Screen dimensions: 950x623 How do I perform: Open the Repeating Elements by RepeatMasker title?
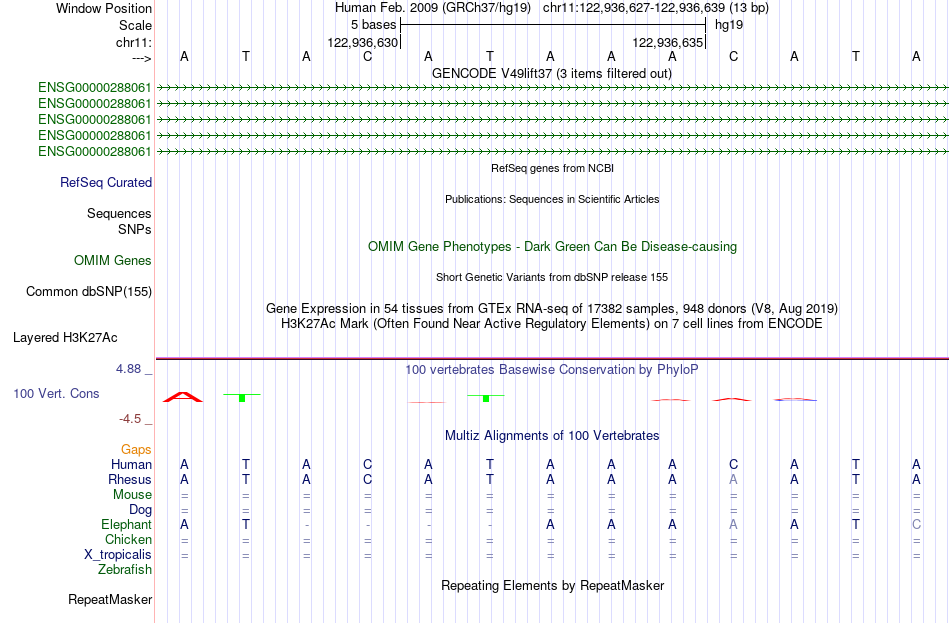[x=552, y=586]
